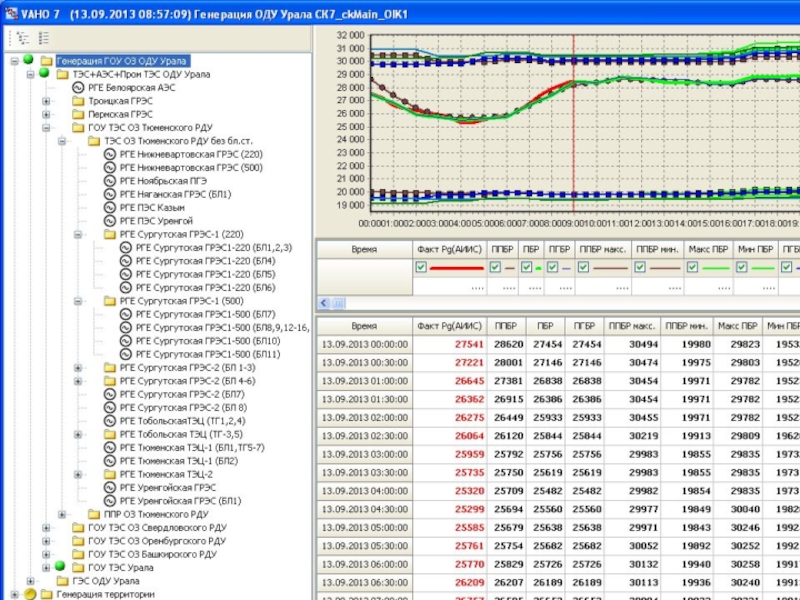Image resolution: width=800 pixels, height=600 pixels.
Task: Collapse the ГОУ ТЭС ОЗ Тюменского РДУ node
Action: pos(46,128)
